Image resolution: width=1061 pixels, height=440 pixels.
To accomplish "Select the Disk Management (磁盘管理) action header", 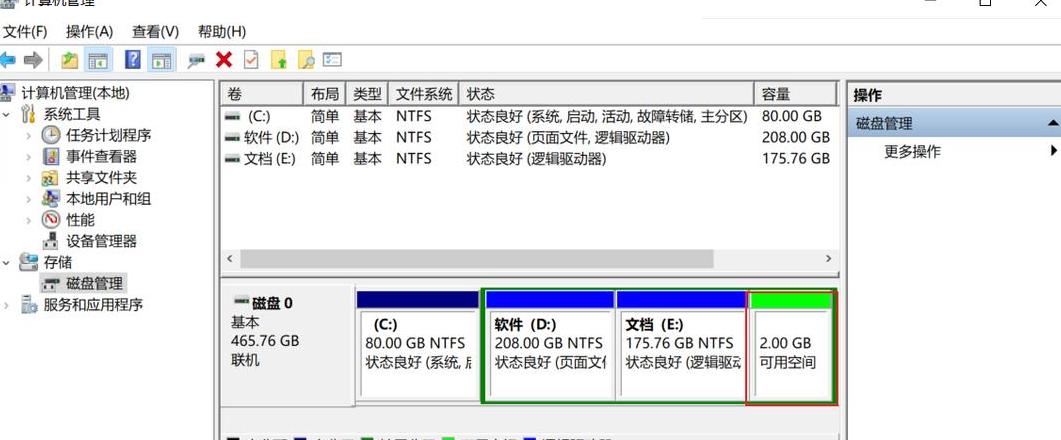I will pyautogui.click(x=954, y=123).
